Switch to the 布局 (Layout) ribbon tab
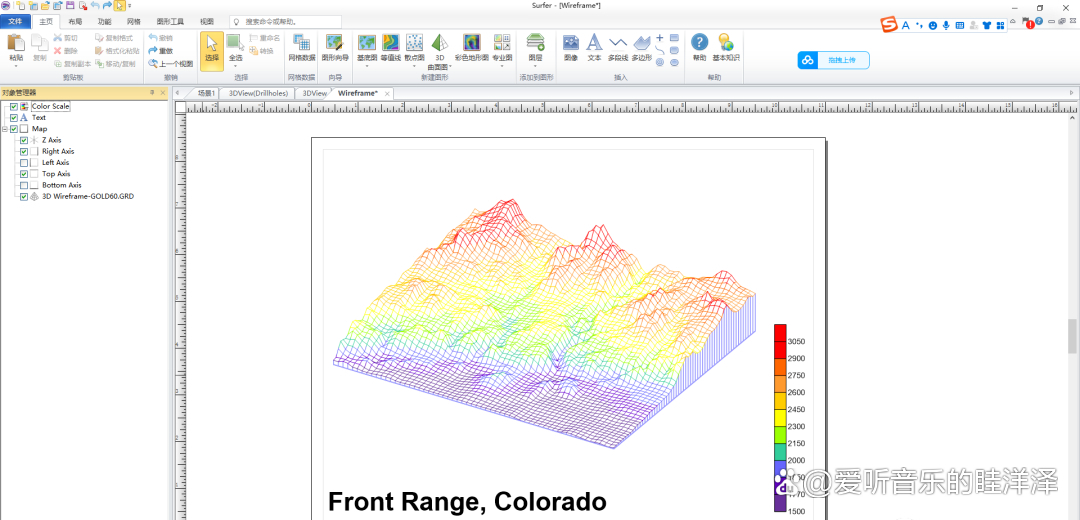This screenshot has height=520, width=1080. coord(75,21)
